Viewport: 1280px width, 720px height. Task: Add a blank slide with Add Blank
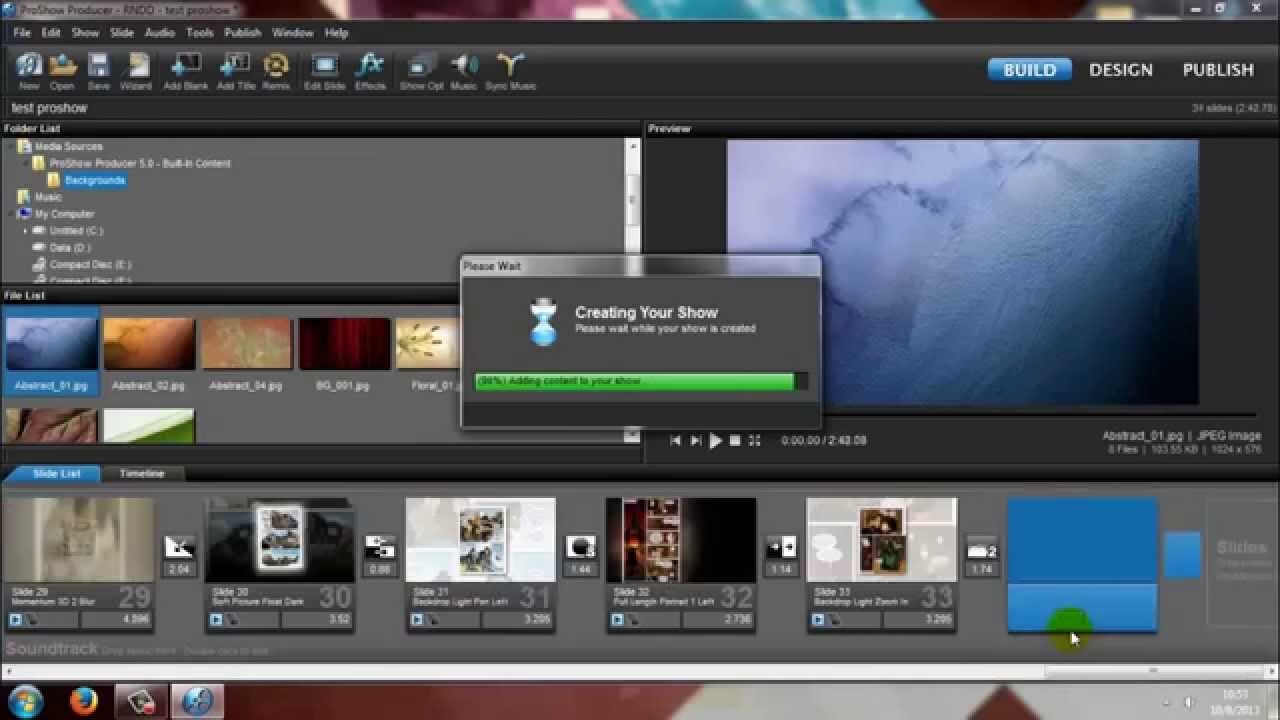click(x=185, y=70)
